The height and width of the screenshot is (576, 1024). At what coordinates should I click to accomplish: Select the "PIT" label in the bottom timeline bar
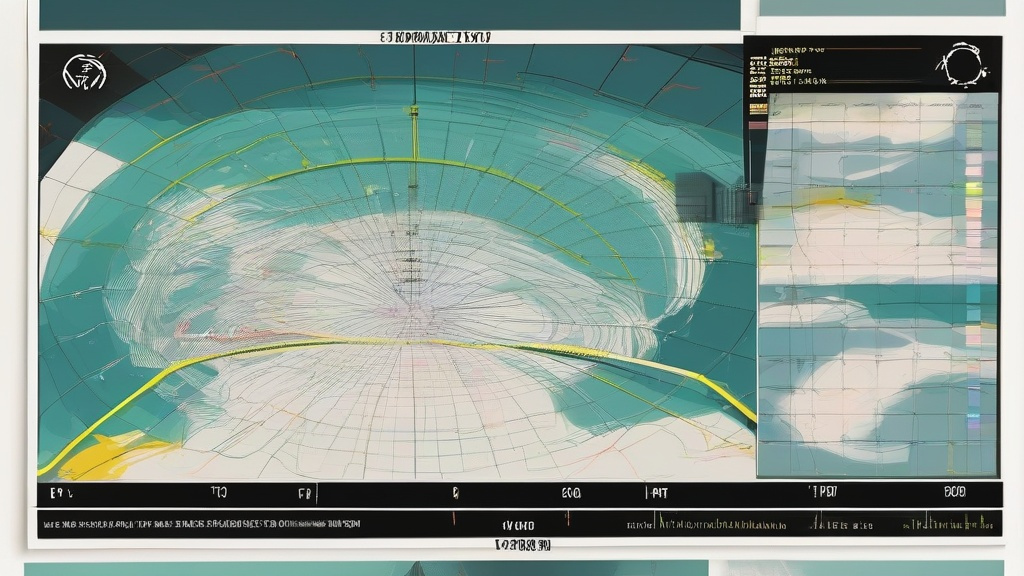[x=656, y=493]
